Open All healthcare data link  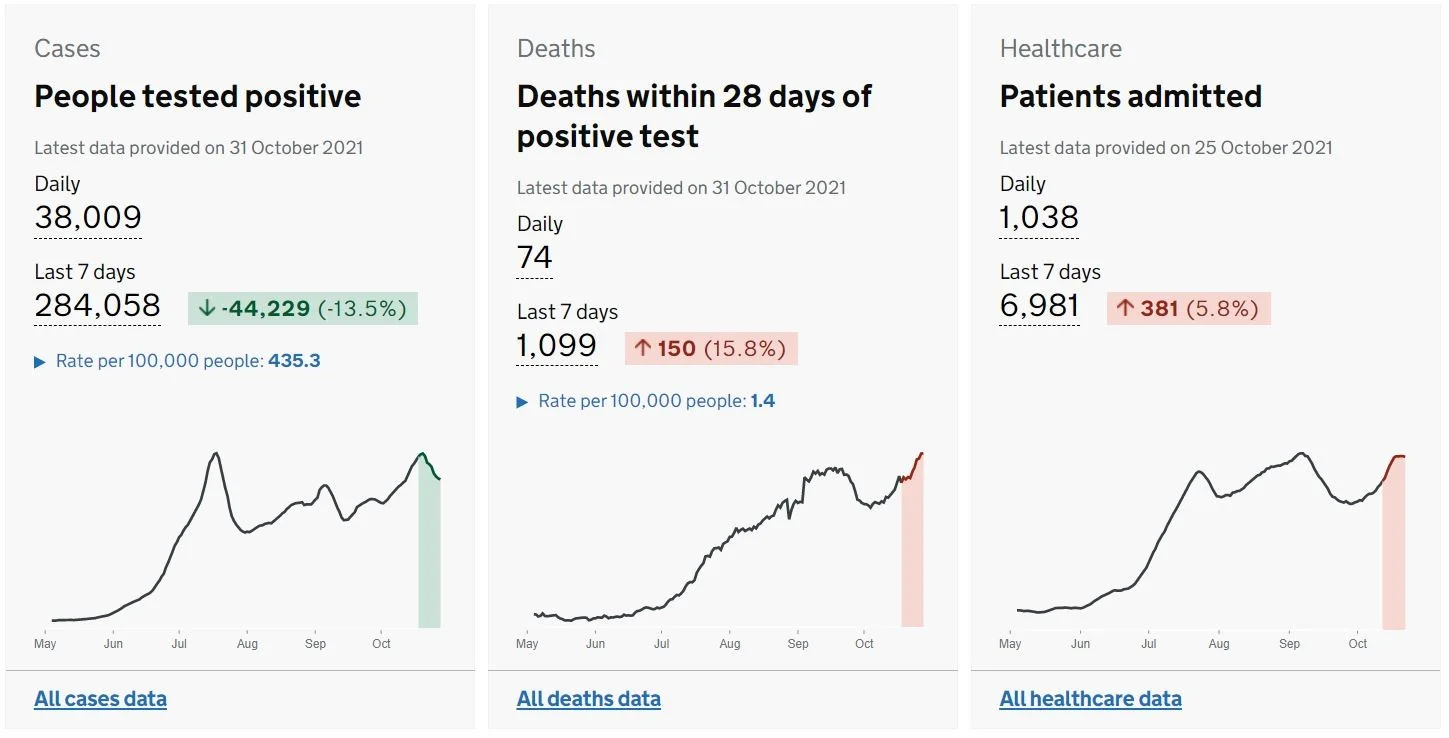pos(1090,699)
